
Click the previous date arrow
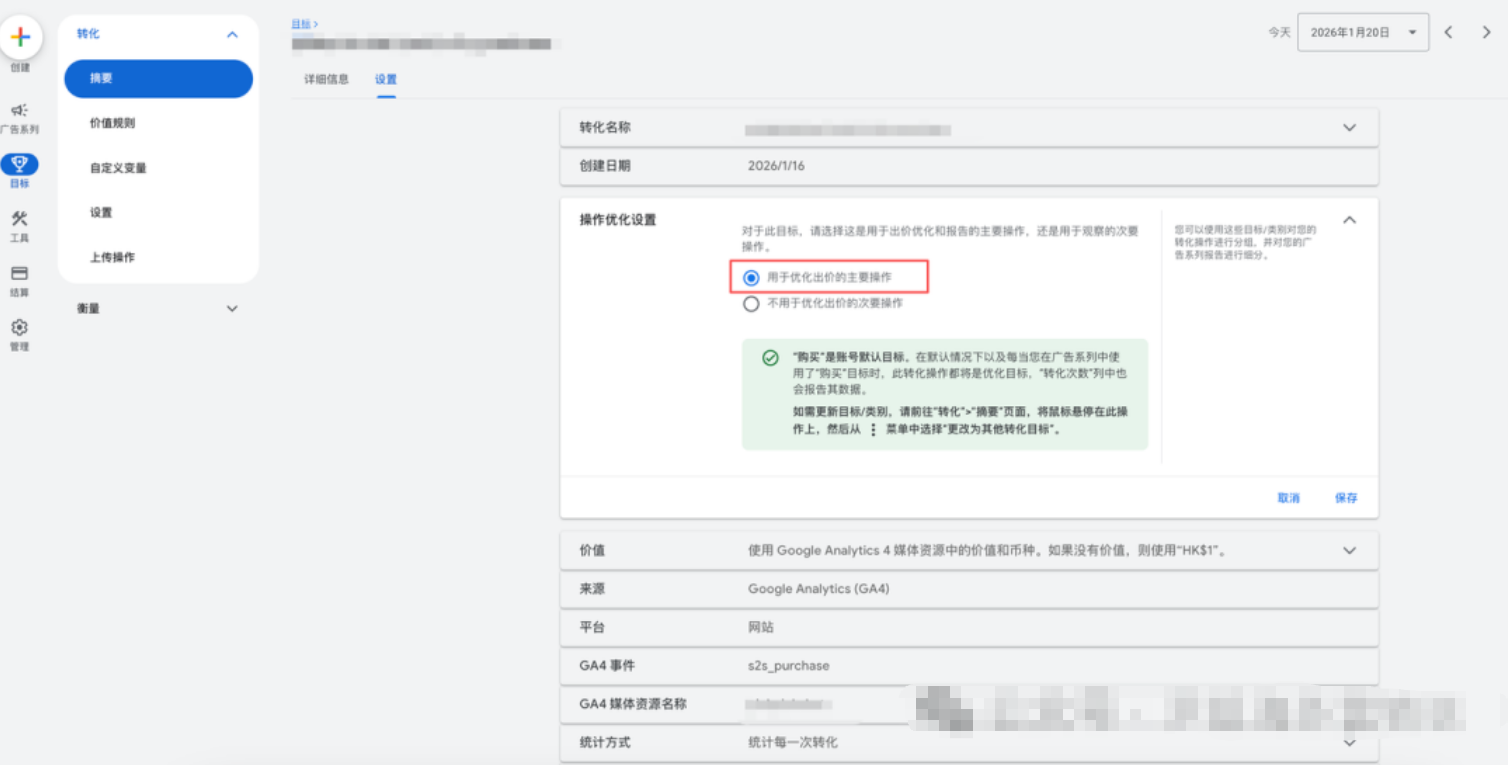(1448, 32)
